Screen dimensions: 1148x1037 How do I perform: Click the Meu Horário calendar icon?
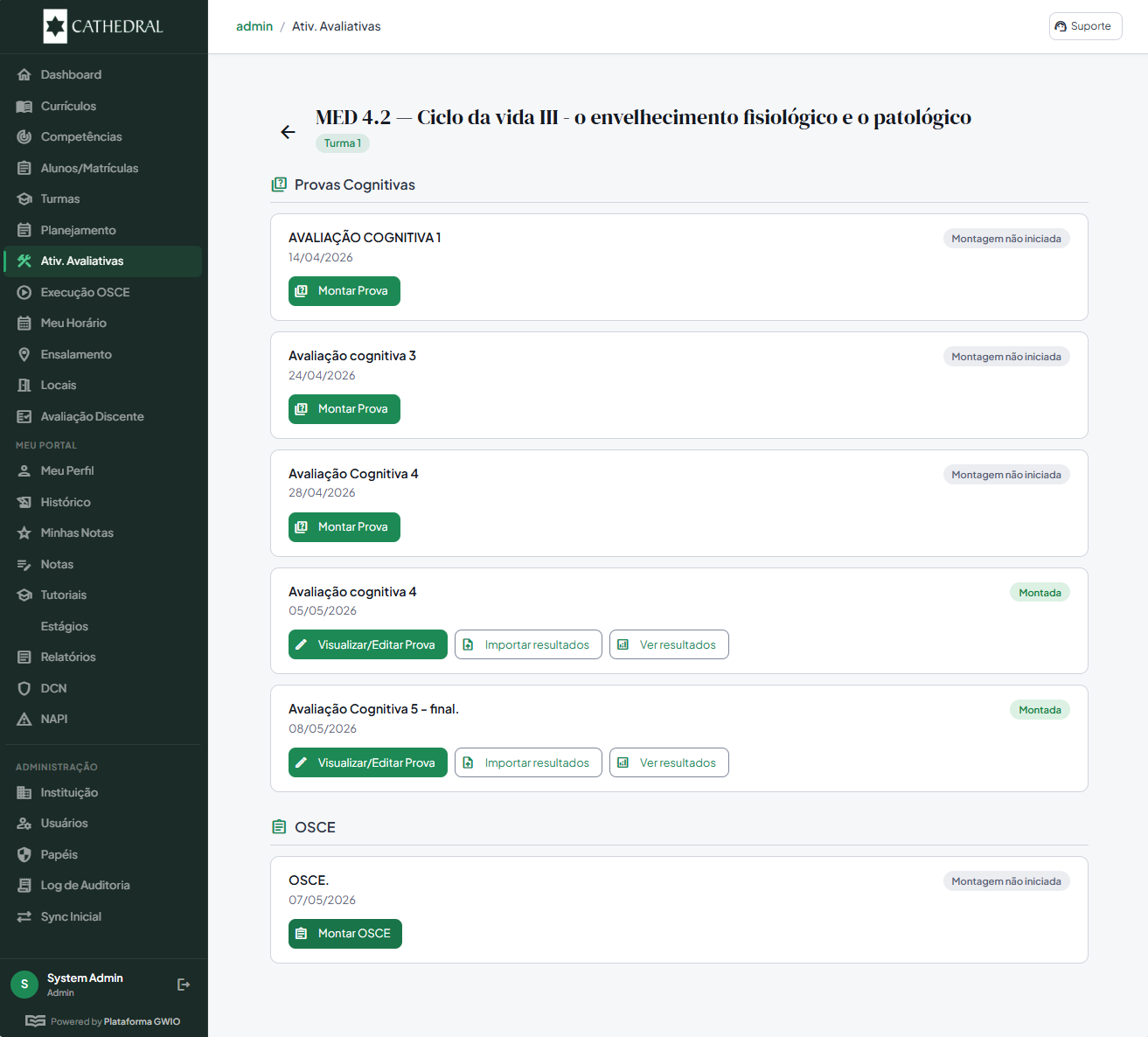pyautogui.click(x=24, y=324)
